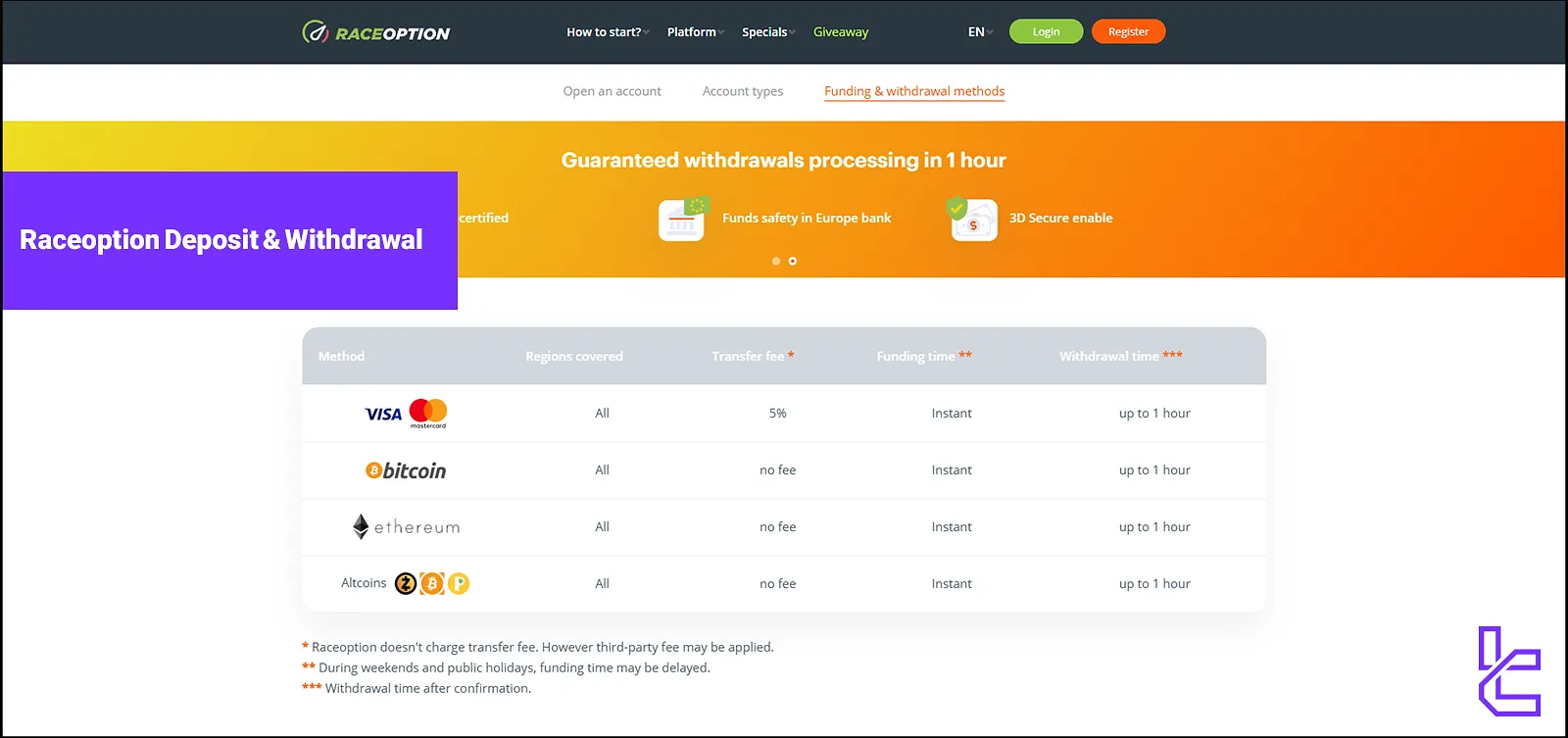Click All in the Visa row
Screen dimensions: 1568x738
click(x=602, y=414)
